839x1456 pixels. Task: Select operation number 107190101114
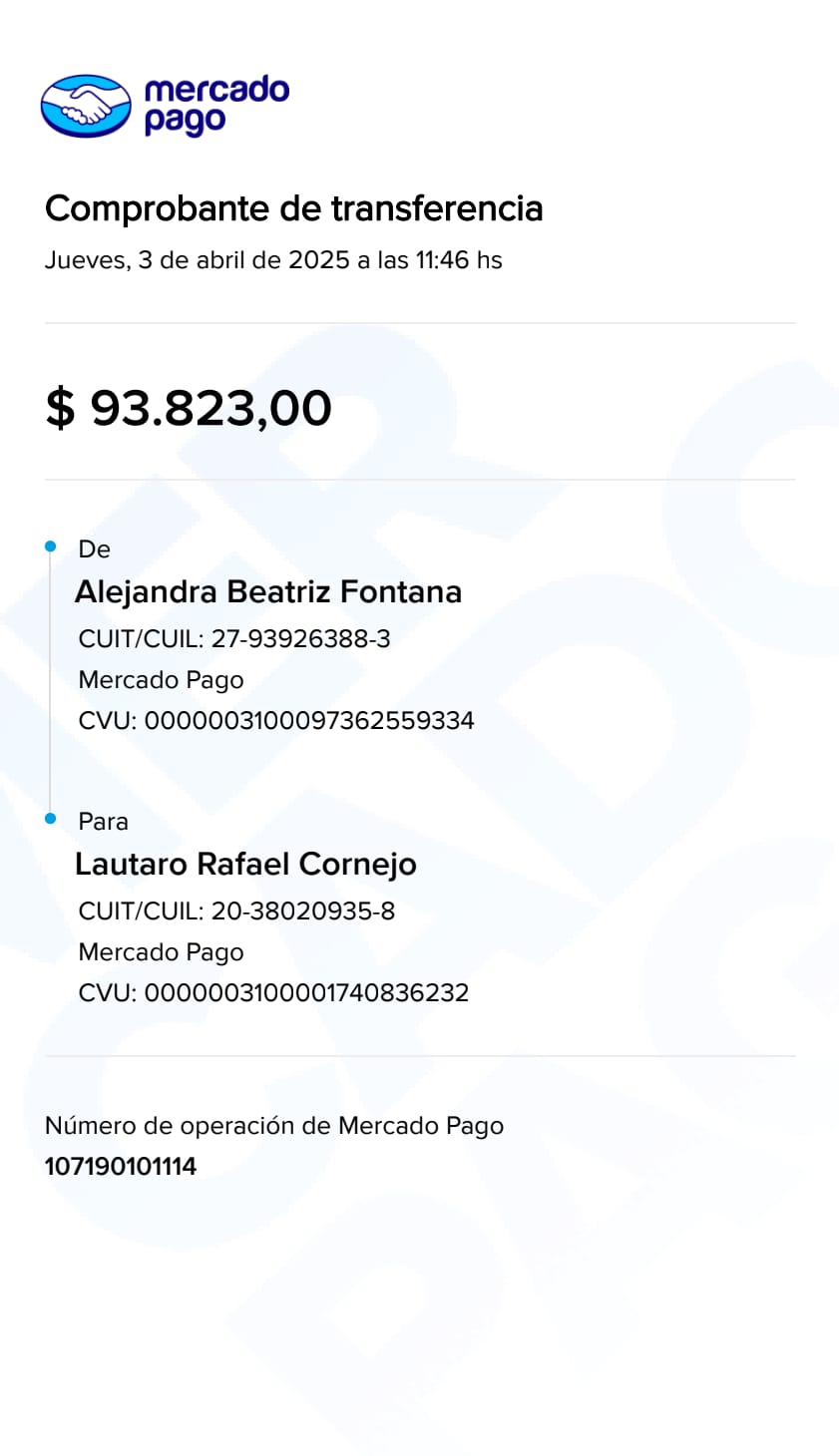coord(121,1166)
